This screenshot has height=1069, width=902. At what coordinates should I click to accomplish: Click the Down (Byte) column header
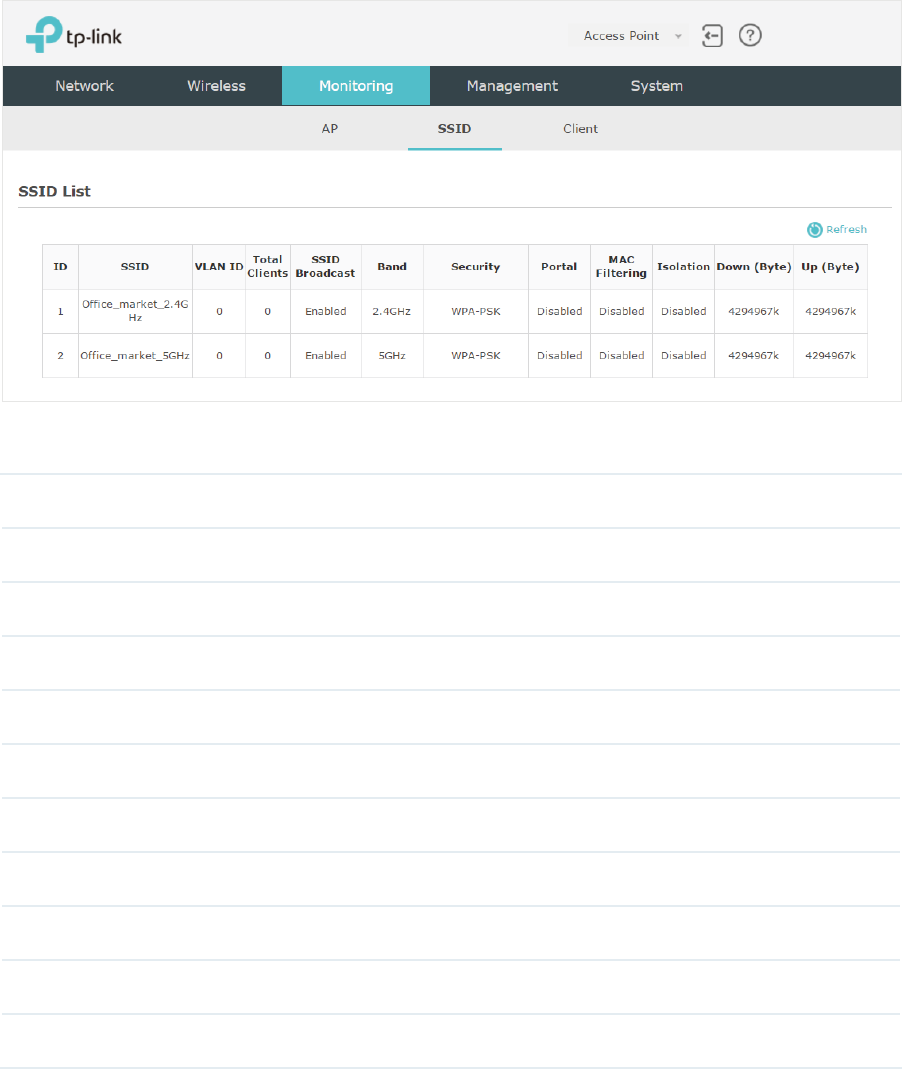(x=754, y=267)
